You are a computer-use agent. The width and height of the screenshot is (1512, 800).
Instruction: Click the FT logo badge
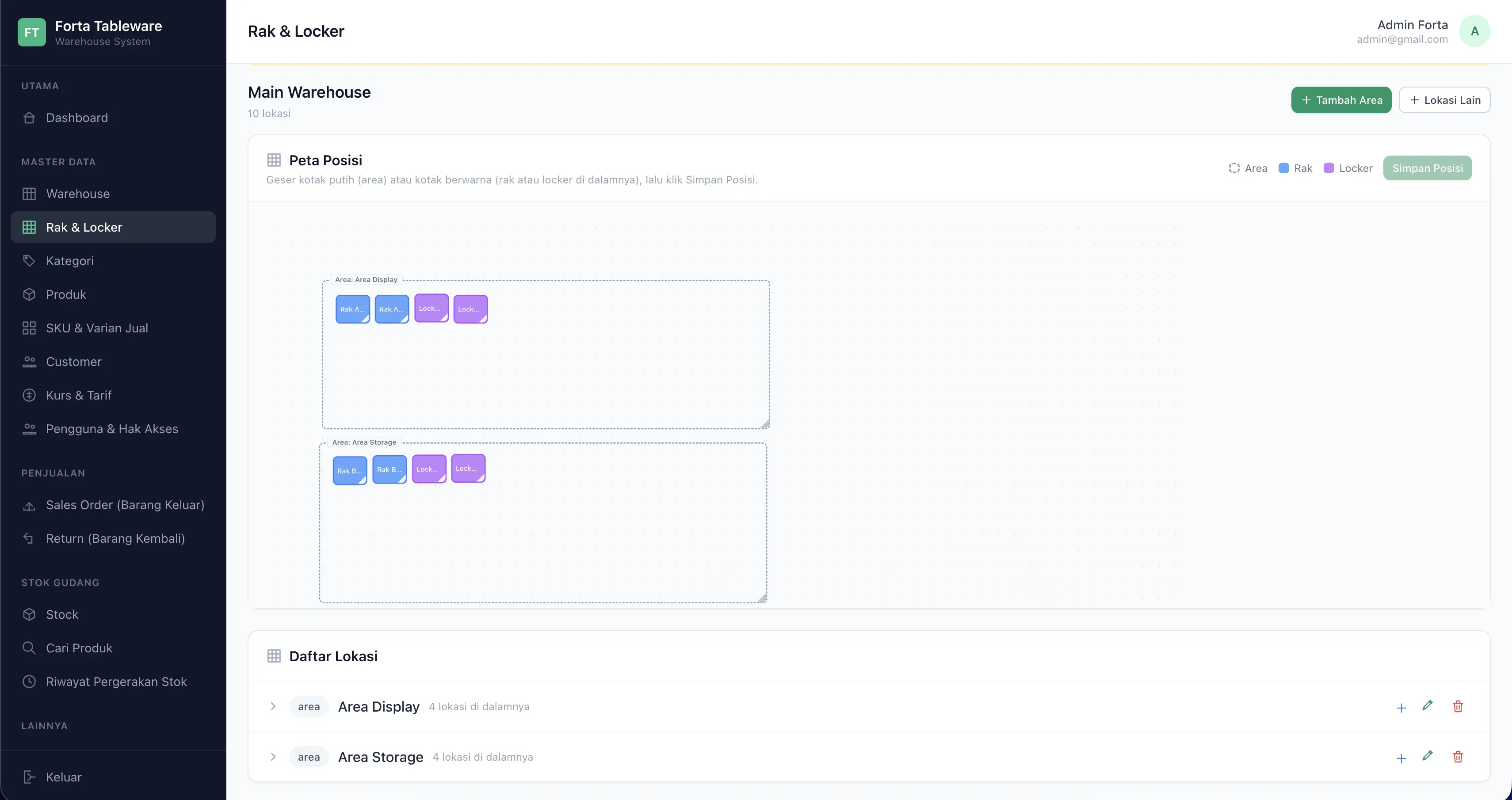[x=32, y=32]
